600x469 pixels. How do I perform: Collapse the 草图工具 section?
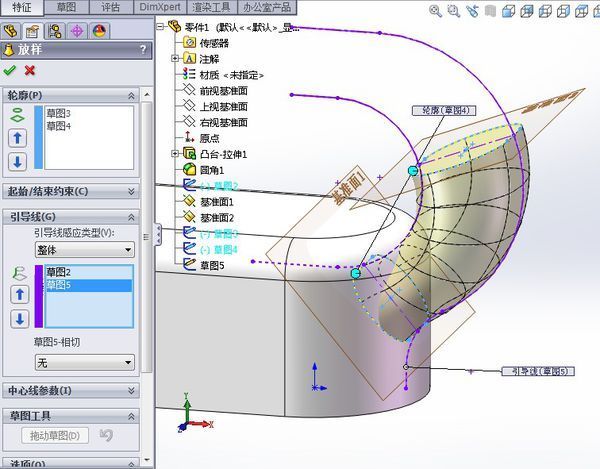pyautogui.click(x=131, y=416)
